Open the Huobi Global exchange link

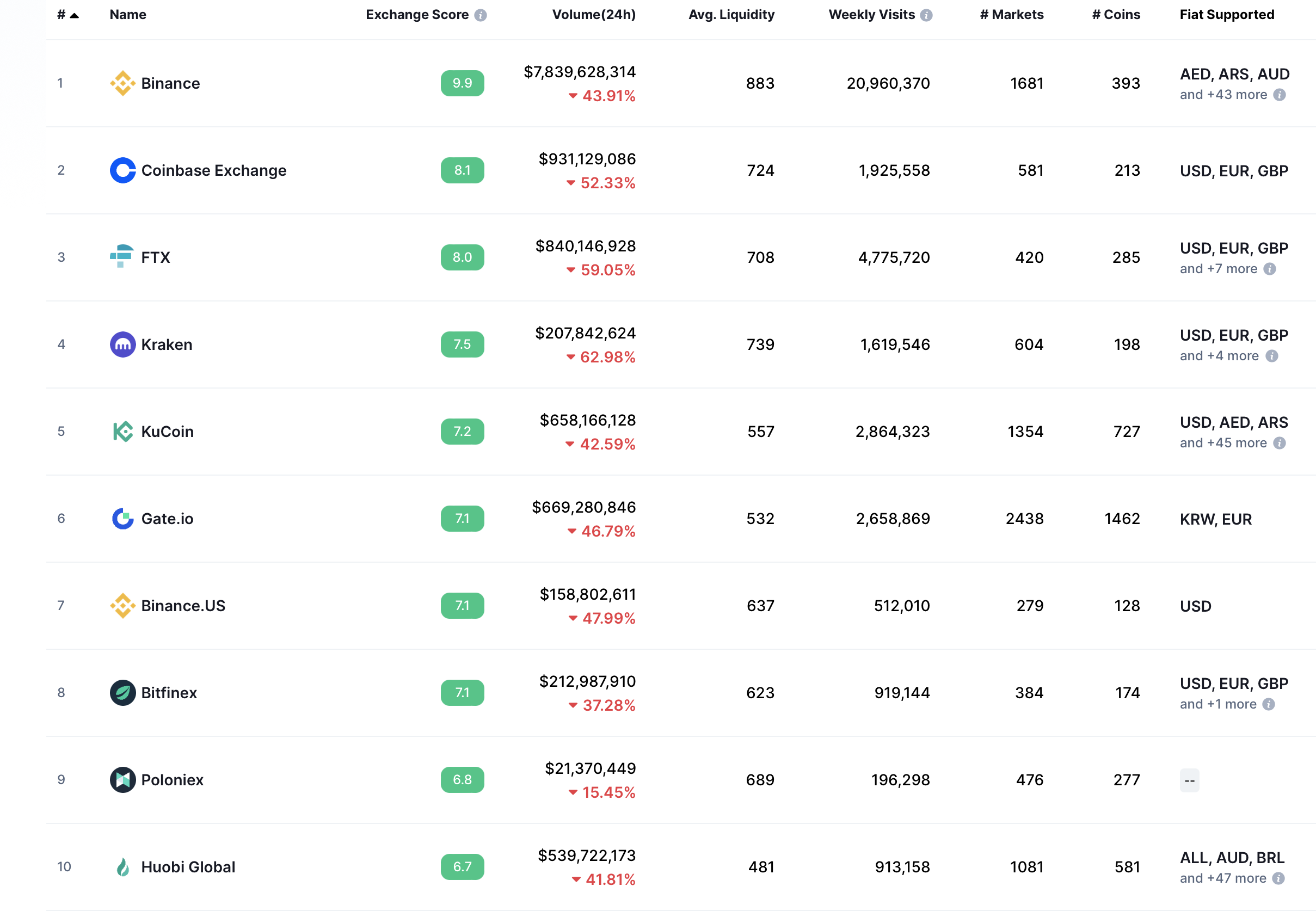click(x=188, y=867)
